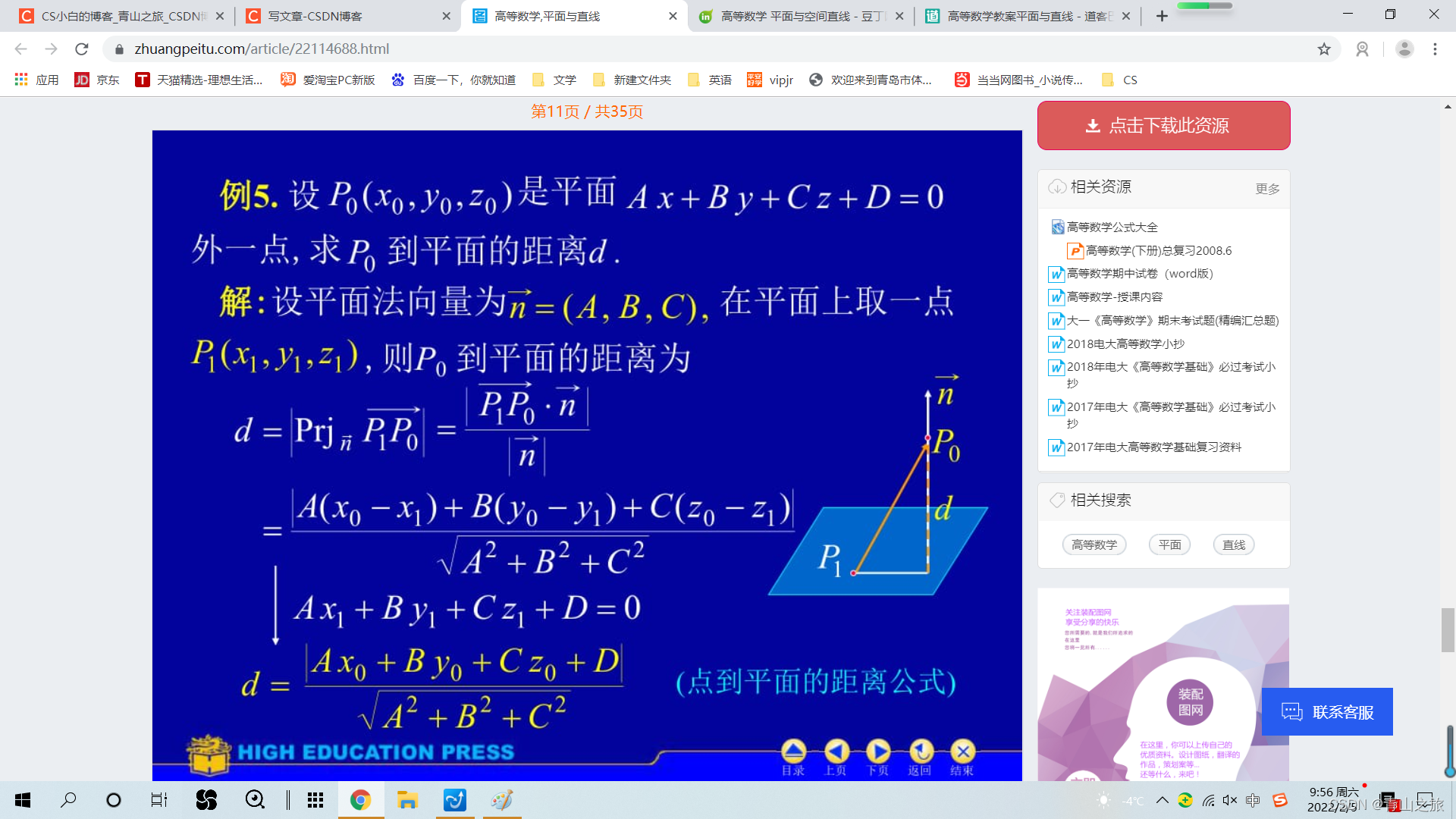Click the bookmark star icon in address bar
Viewport: 1456px width, 819px height.
(x=1324, y=49)
